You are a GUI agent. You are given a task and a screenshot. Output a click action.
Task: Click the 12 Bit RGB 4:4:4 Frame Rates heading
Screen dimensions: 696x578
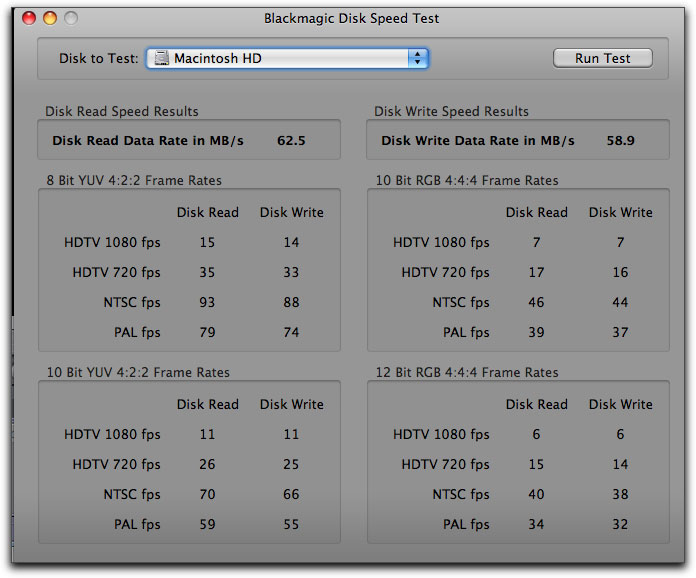[x=466, y=372]
